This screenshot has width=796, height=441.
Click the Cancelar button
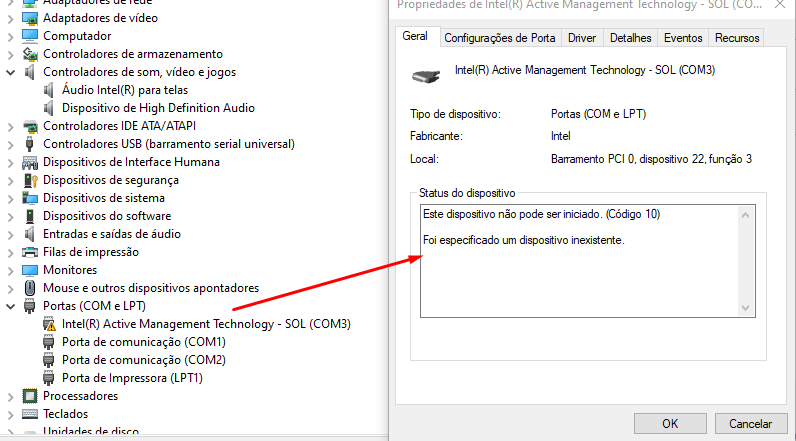750,424
